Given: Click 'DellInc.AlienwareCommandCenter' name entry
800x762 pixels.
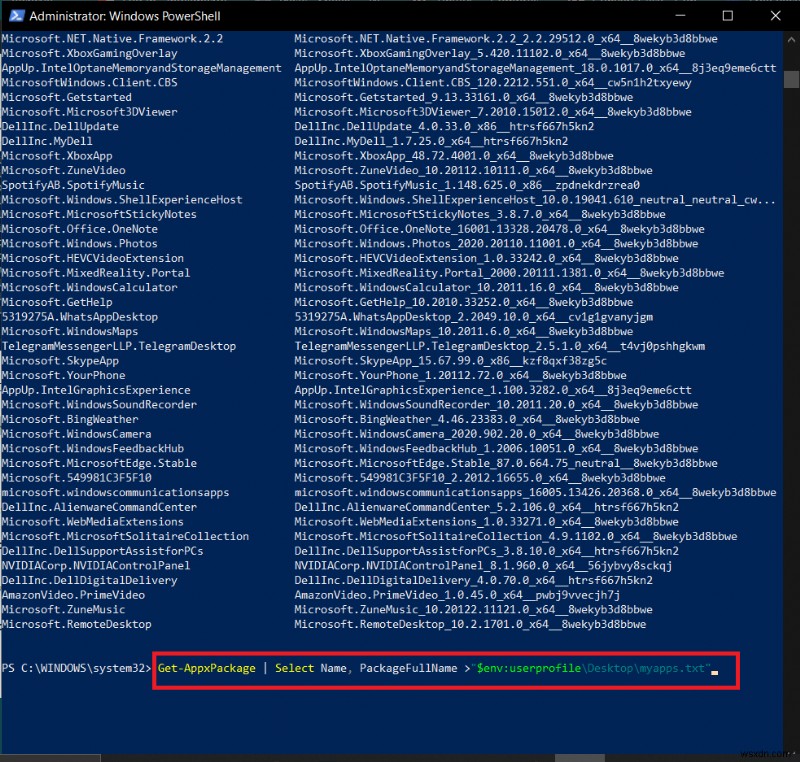Looking at the screenshot, I should 99,507.
